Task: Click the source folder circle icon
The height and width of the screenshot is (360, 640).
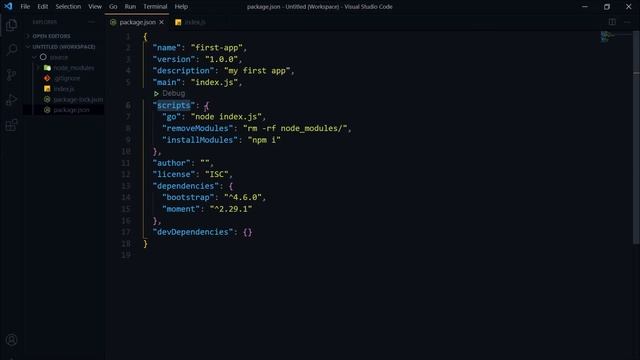Action: coord(43,57)
